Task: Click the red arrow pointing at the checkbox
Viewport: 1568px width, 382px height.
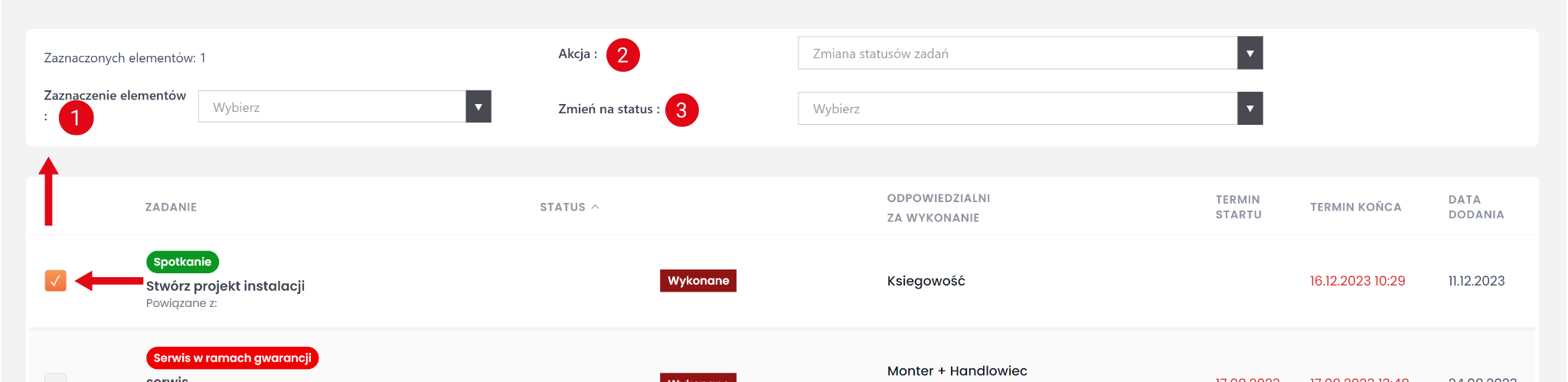Action: 109,281
